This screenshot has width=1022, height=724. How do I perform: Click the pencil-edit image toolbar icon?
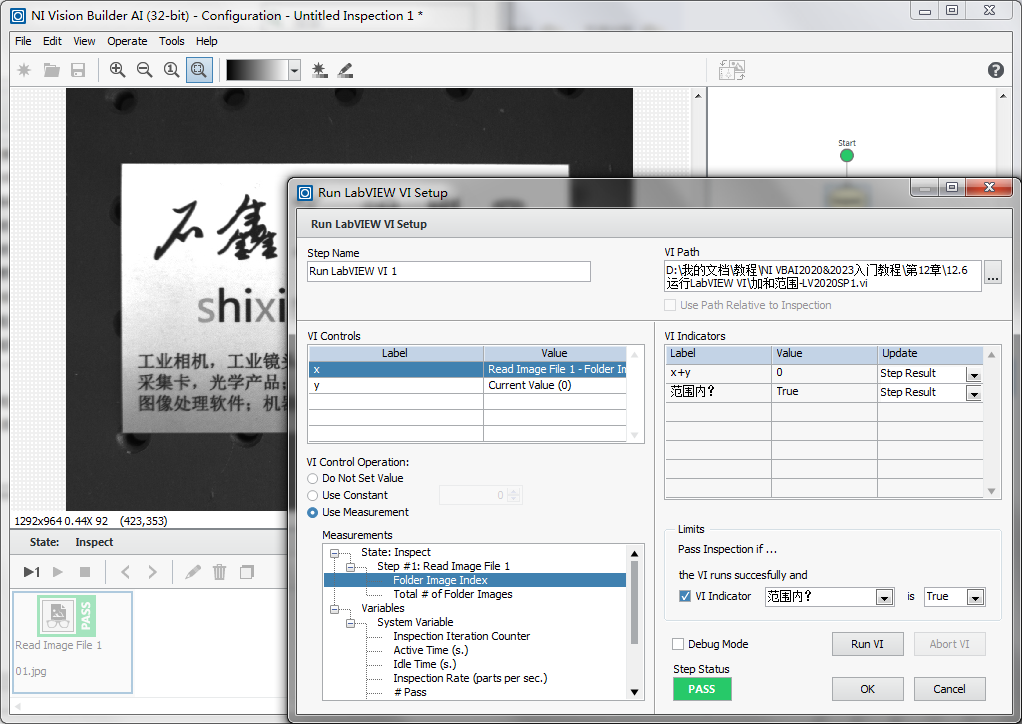click(x=345, y=70)
